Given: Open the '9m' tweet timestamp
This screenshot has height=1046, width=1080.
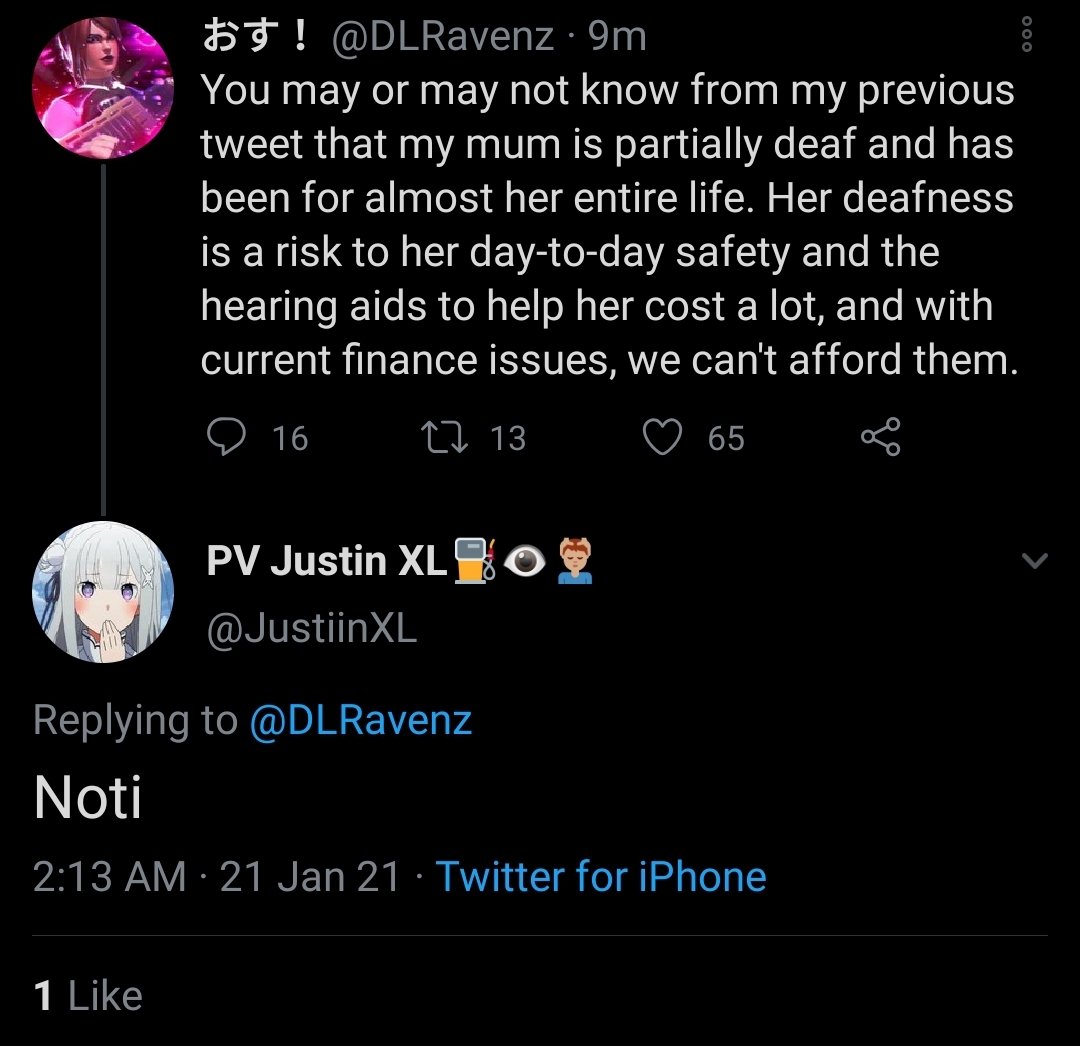Looking at the screenshot, I should [x=617, y=37].
